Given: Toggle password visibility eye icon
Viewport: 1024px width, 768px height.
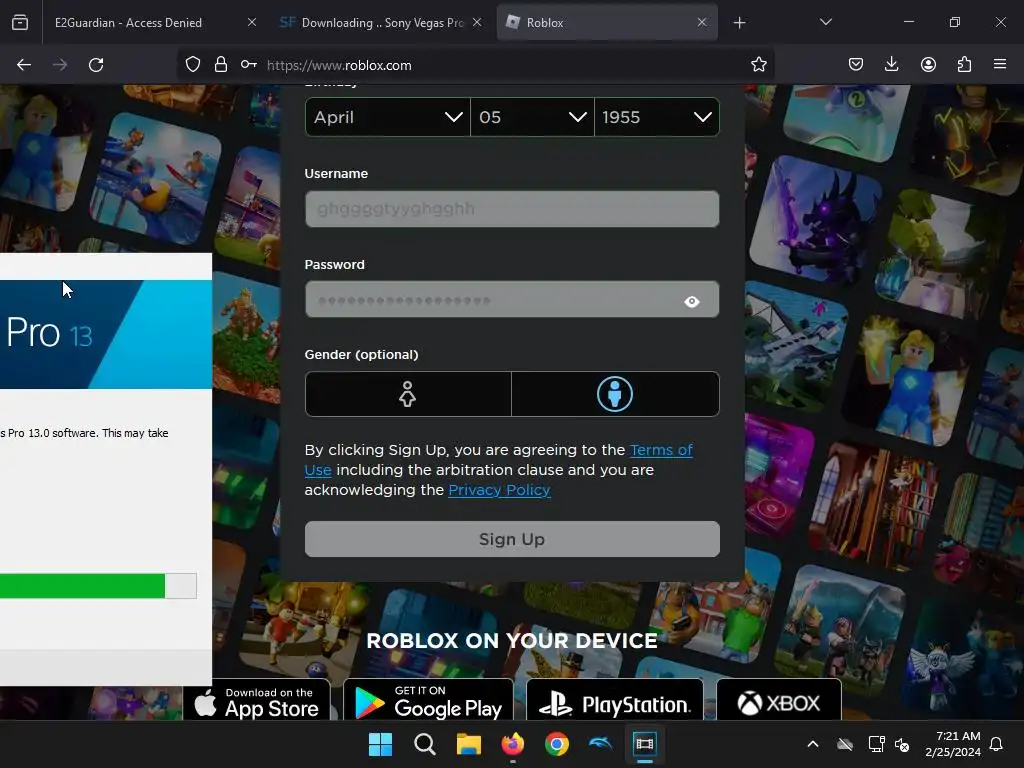Looking at the screenshot, I should (x=692, y=301).
